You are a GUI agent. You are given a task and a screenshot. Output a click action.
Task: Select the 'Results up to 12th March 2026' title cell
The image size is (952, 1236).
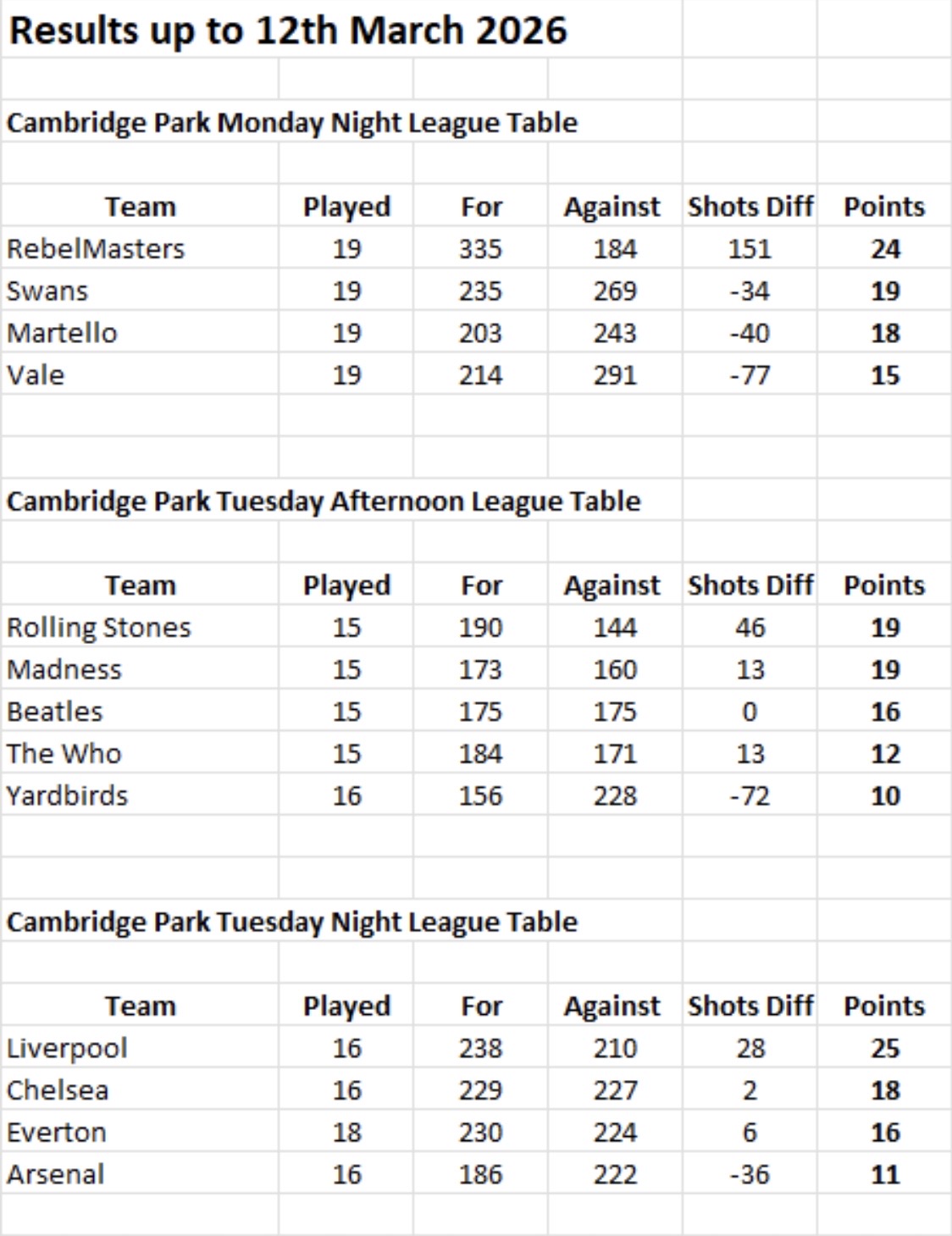[288, 31]
